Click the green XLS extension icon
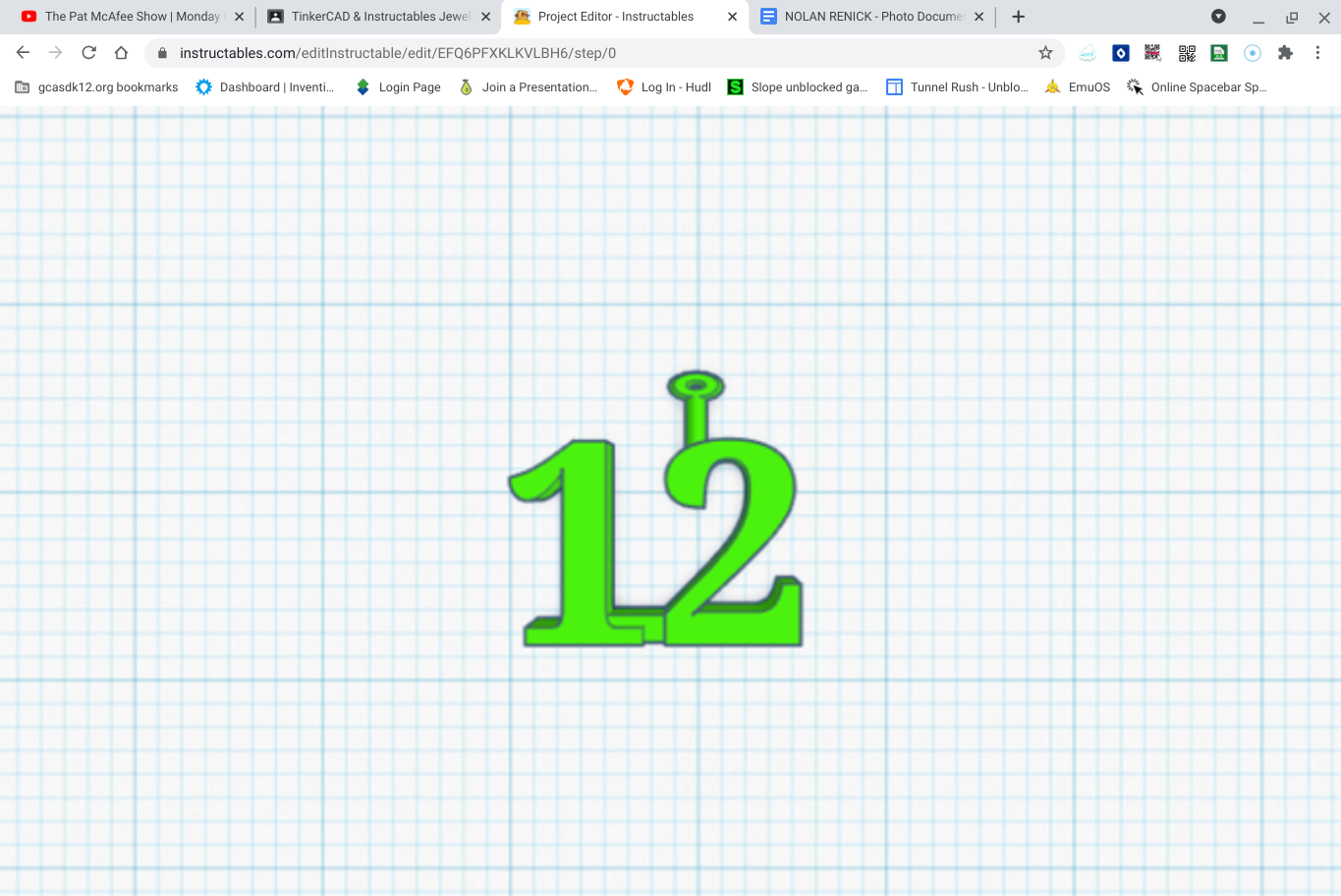 coord(1218,53)
